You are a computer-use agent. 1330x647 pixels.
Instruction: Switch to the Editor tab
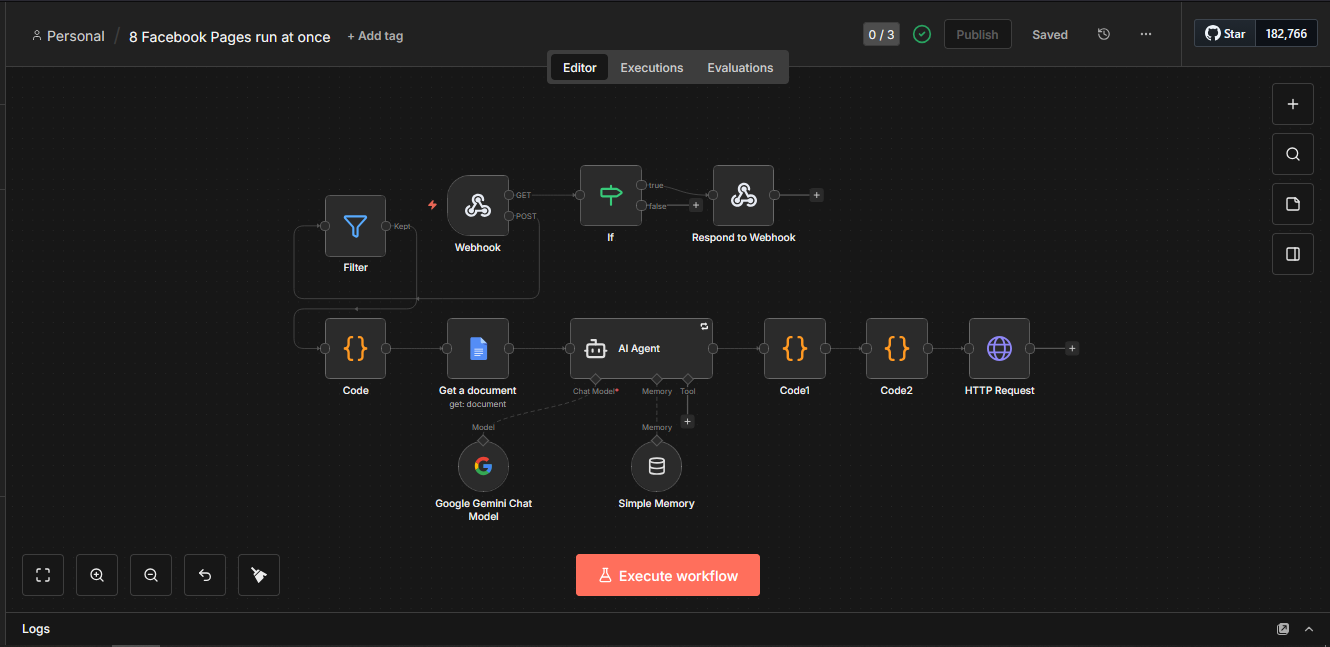580,68
